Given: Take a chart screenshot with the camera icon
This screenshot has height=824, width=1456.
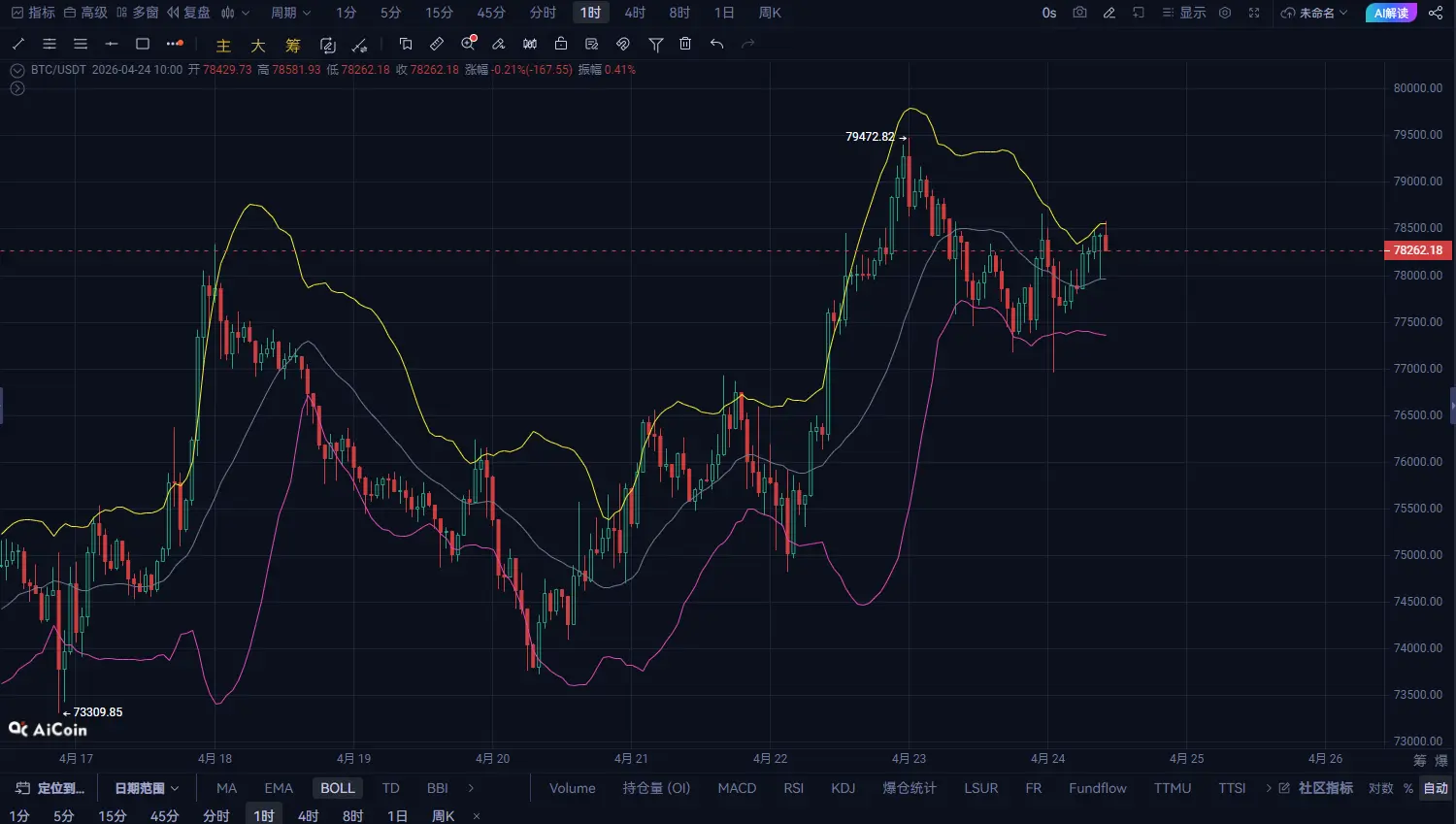Looking at the screenshot, I should pos(1079,13).
